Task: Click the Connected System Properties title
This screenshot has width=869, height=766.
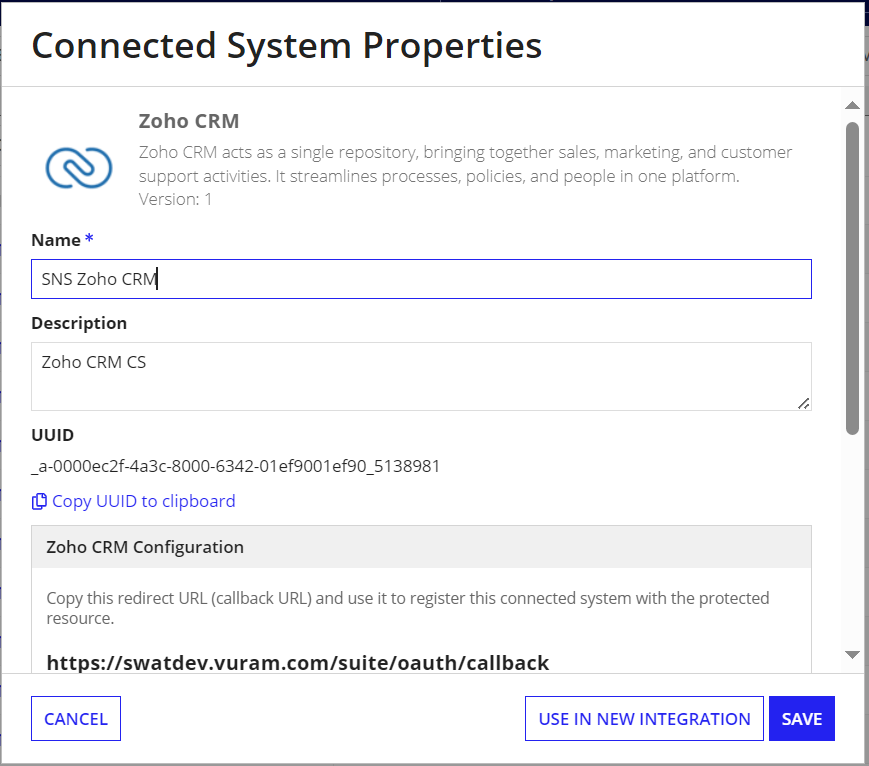Action: (287, 45)
